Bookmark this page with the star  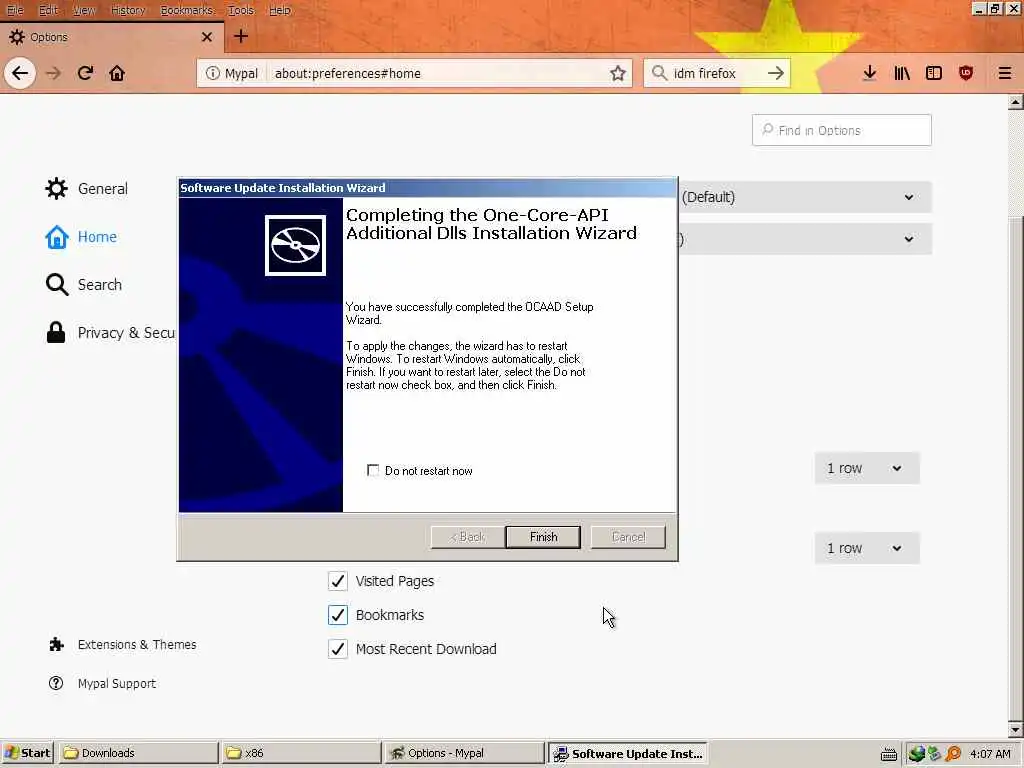pos(618,73)
